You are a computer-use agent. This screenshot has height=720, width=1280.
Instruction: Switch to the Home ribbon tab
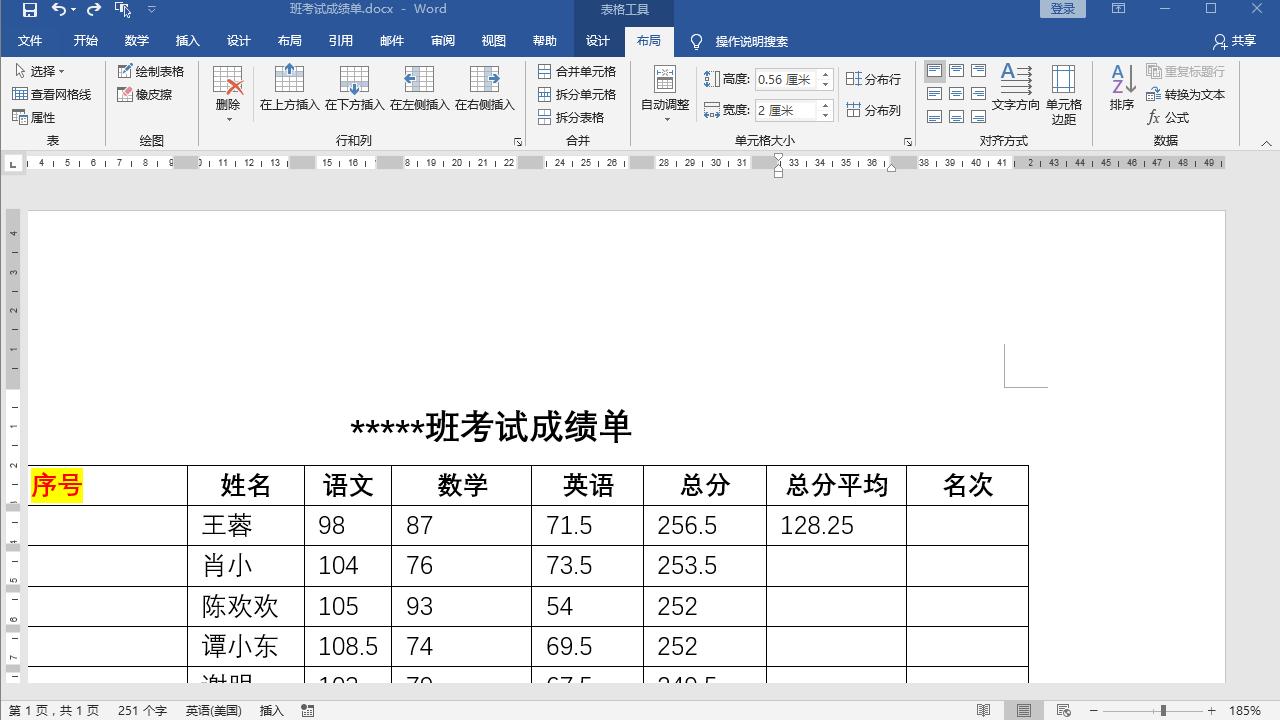(x=84, y=40)
